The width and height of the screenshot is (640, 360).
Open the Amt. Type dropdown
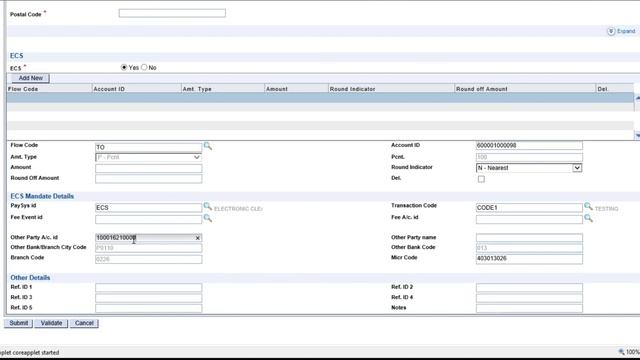click(x=149, y=157)
